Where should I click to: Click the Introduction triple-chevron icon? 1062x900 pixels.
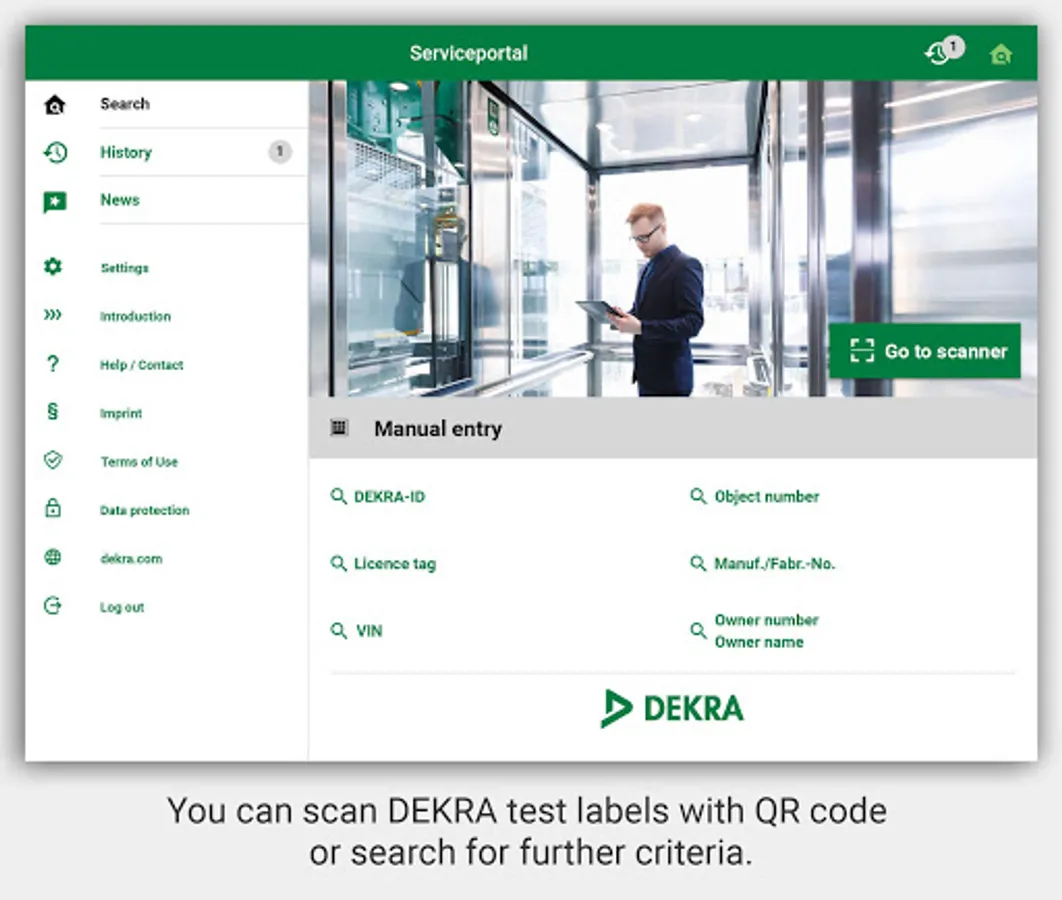53,315
